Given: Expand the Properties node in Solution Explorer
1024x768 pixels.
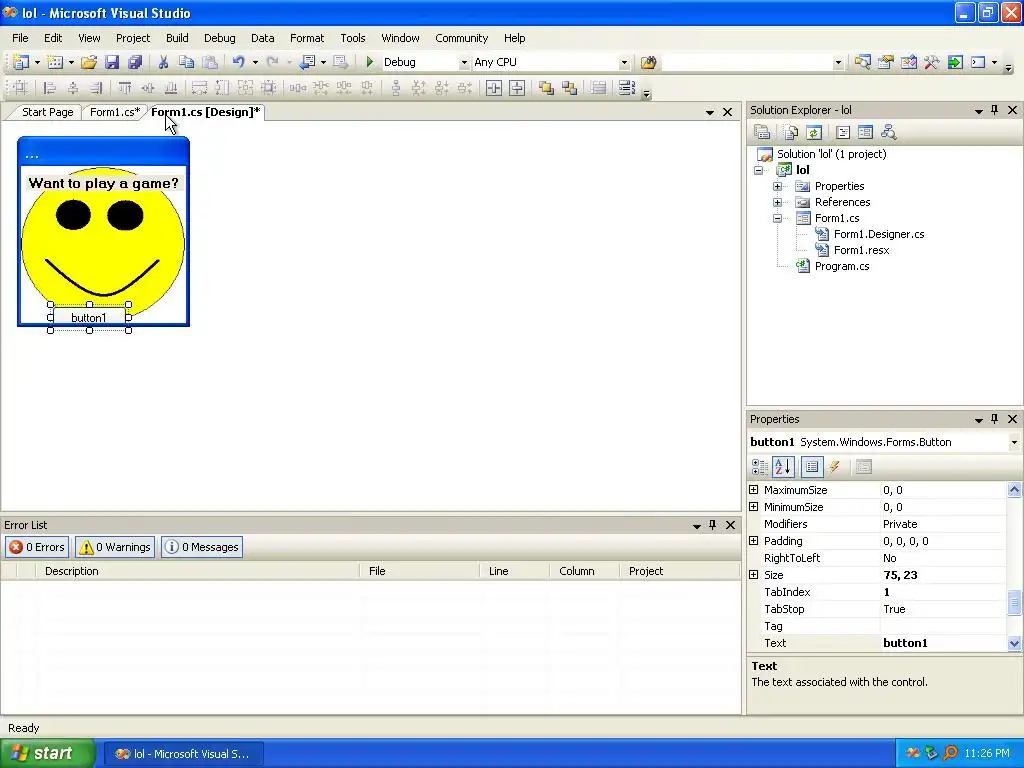Looking at the screenshot, I should pos(777,187).
